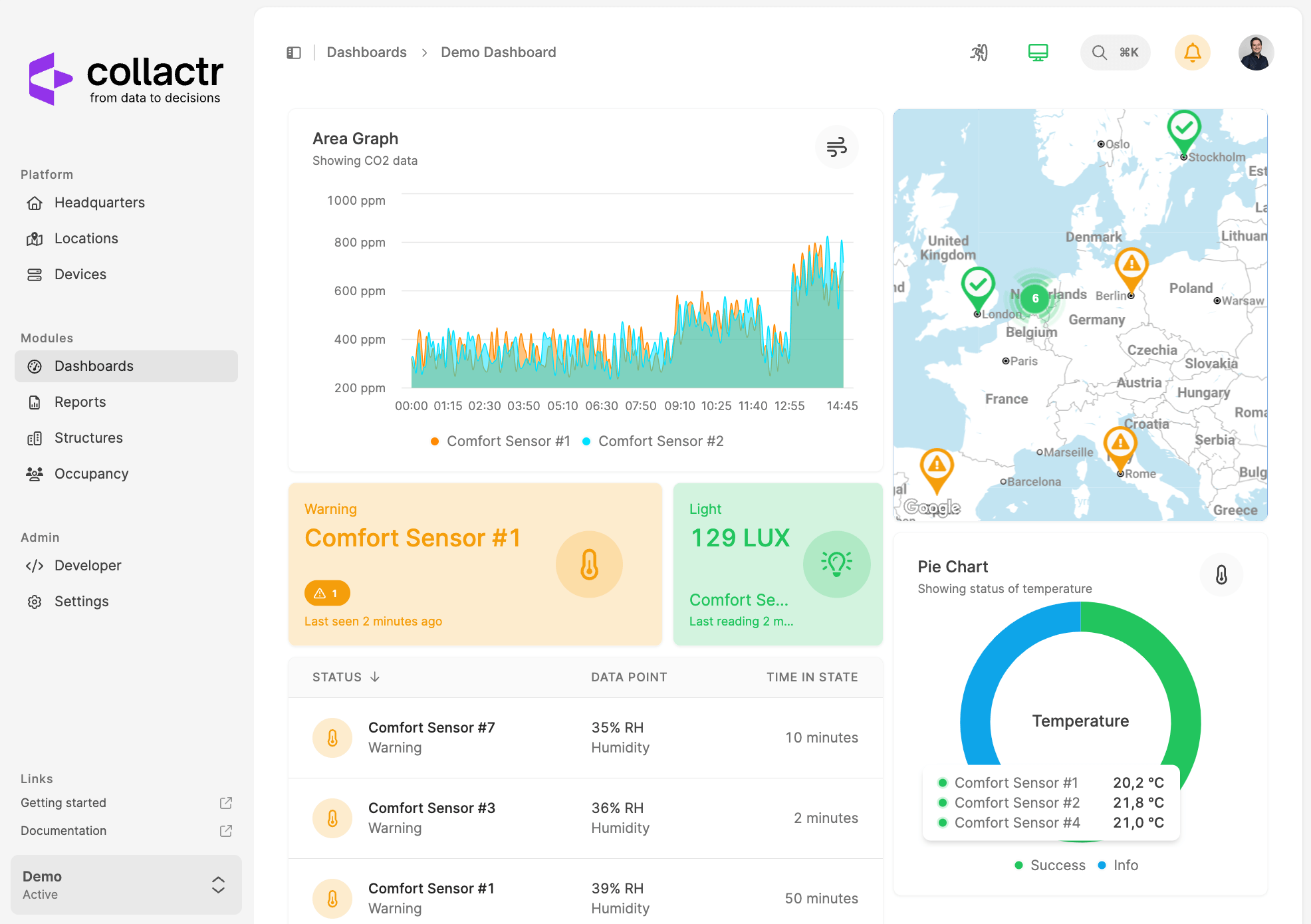The height and width of the screenshot is (924, 1311).
Task: Collapse the sidebar with the panel icon
Action: point(293,52)
